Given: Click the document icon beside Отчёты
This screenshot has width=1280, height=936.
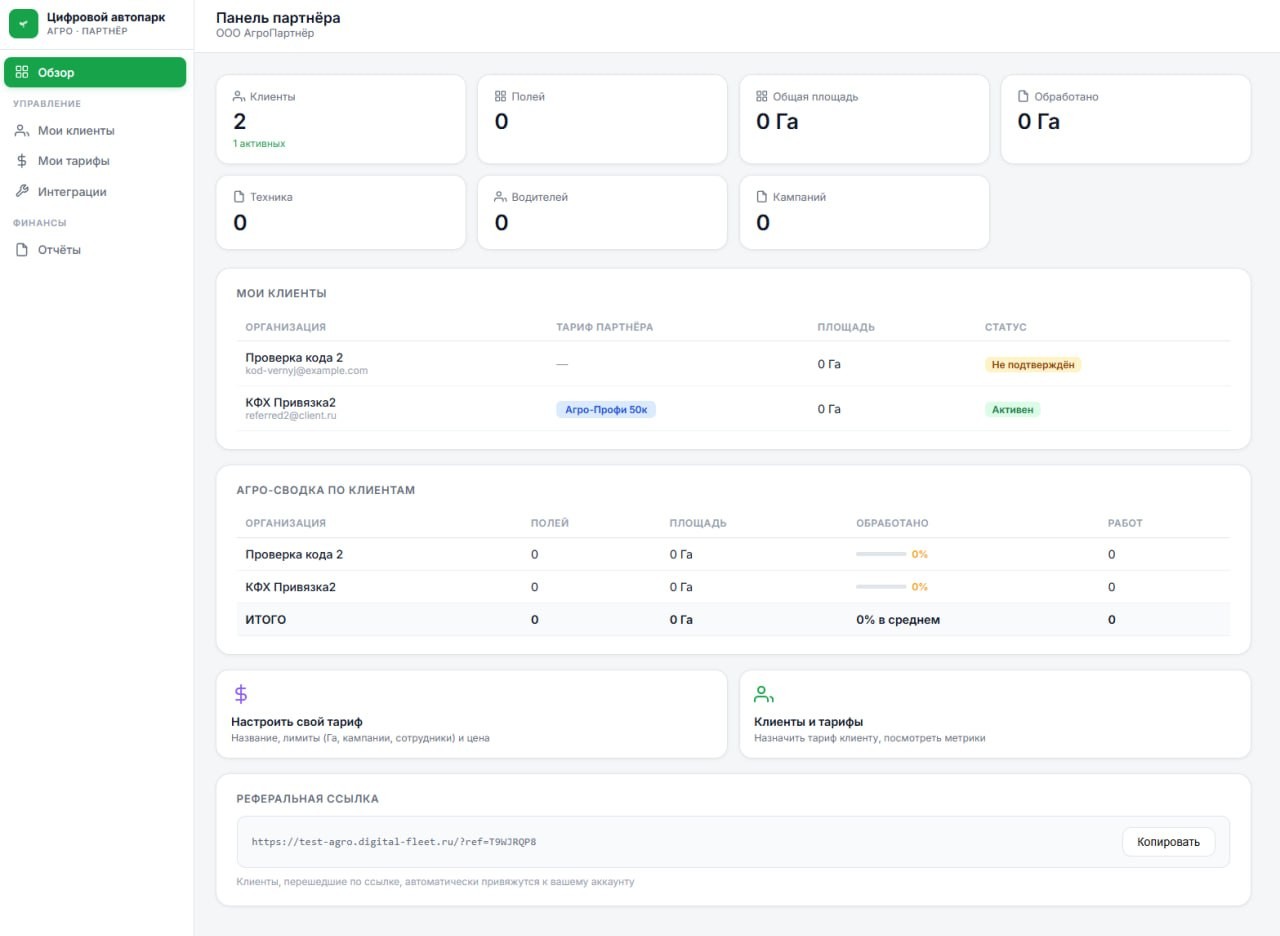Looking at the screenshot, I should (22, 250).
